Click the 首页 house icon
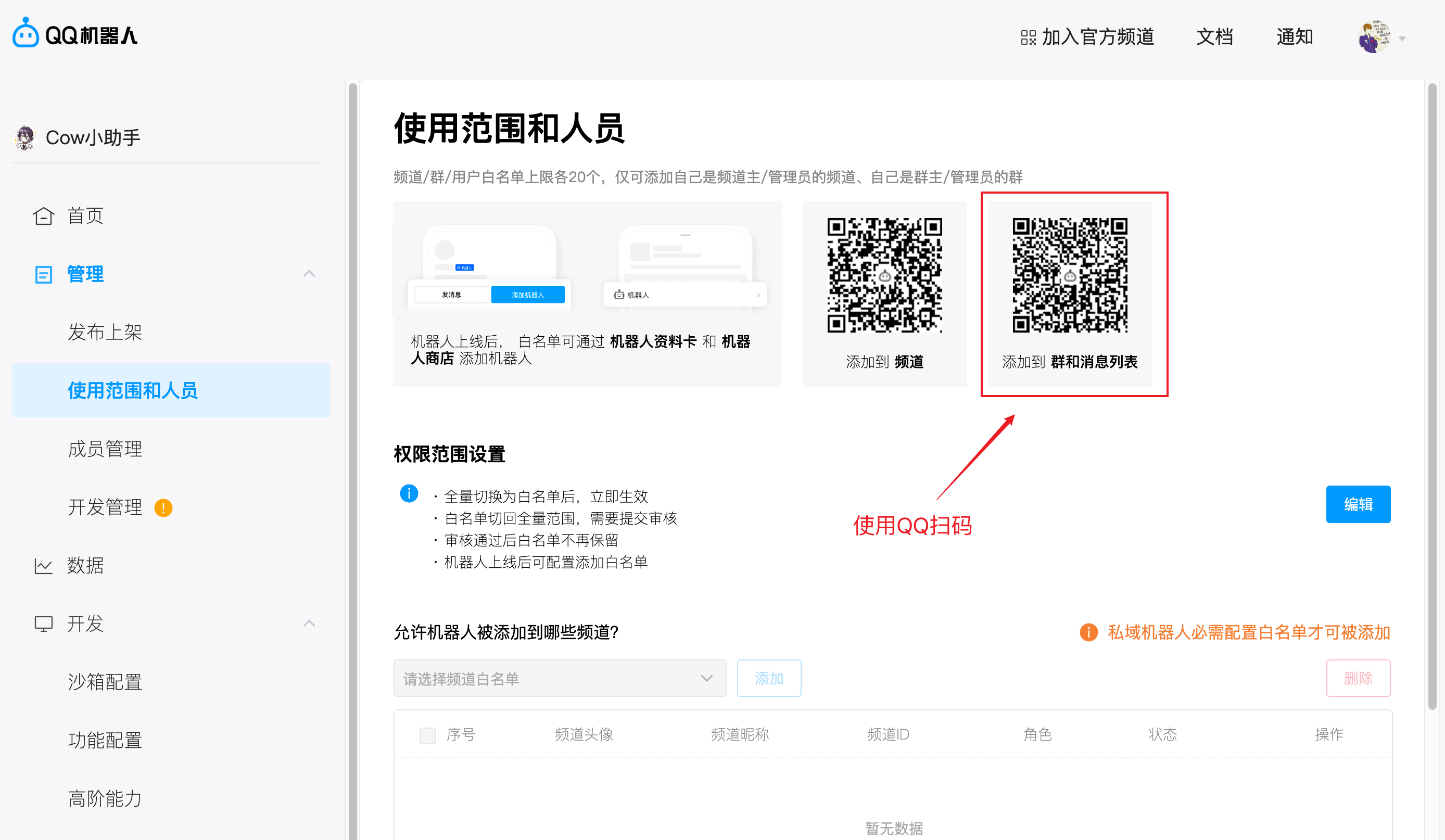This screenshot has width=1445, height=840. pos(44,216)
